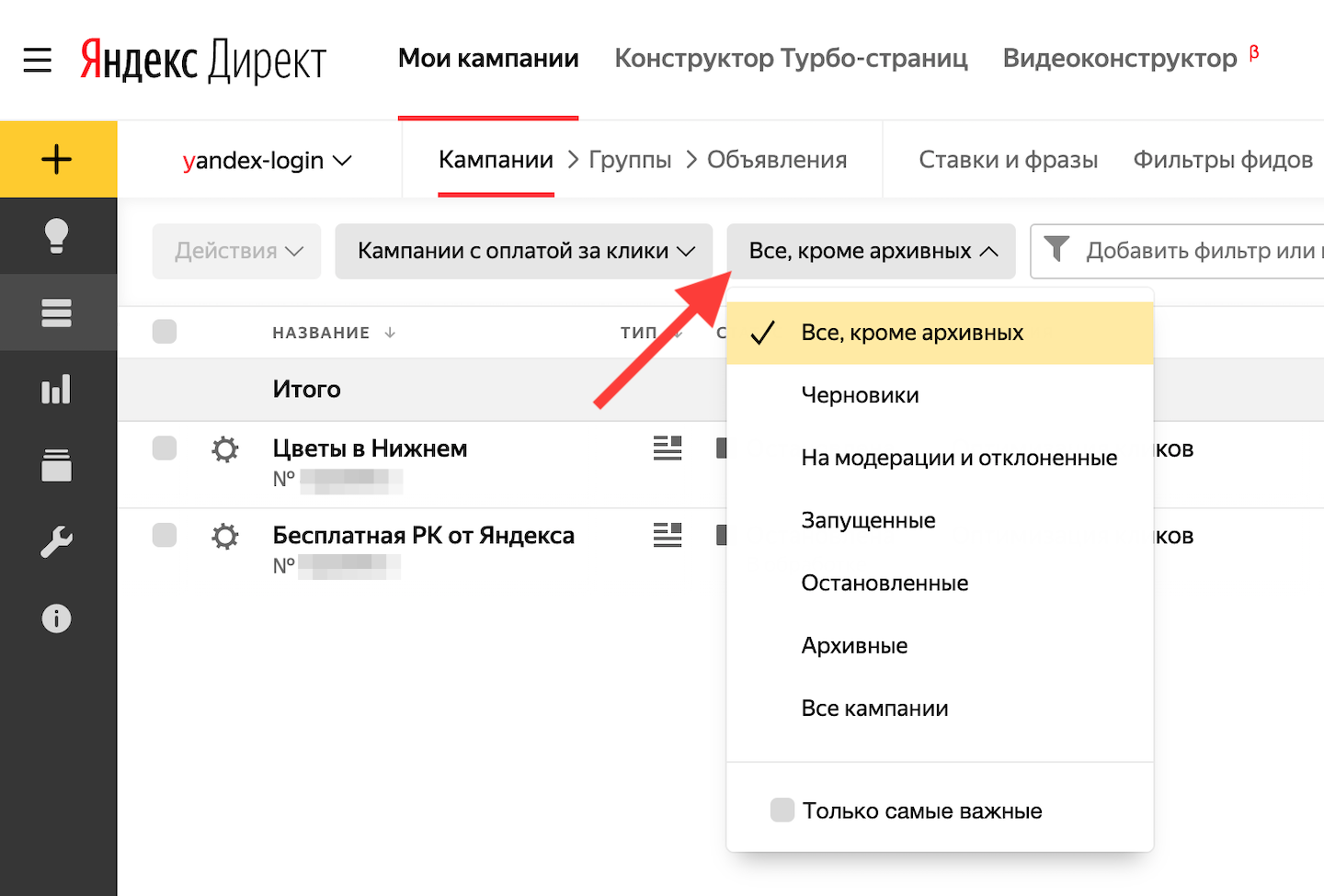
Task: Toggle the select-all campaigns checkbox
Action: 165,331
